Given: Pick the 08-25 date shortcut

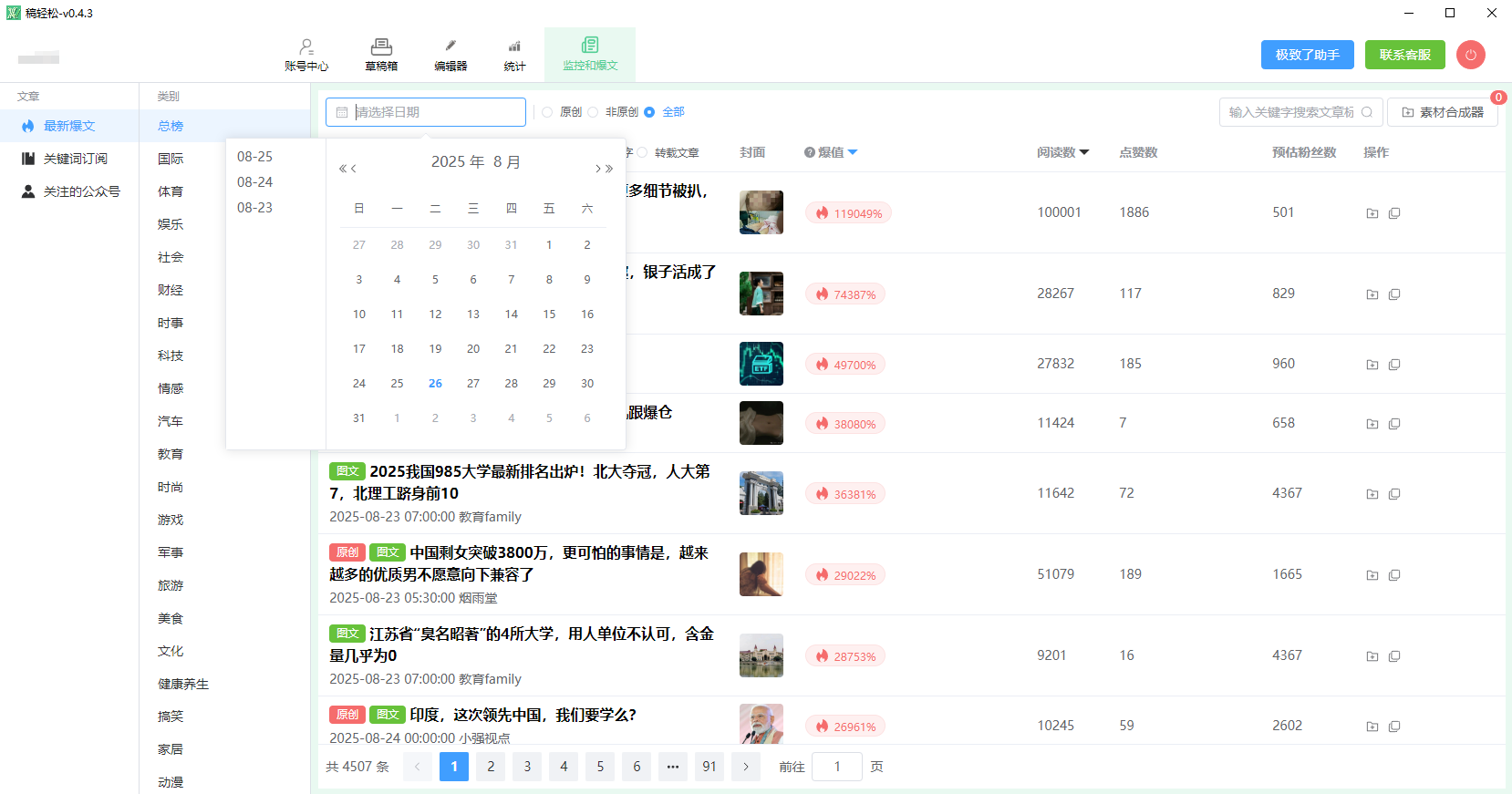Looking at the screenshot, I should click(254, 157).
